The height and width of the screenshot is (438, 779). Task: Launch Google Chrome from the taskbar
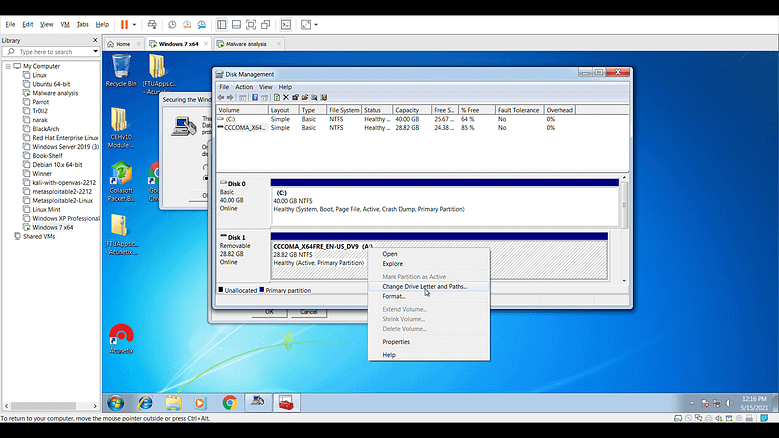point(229,403)
